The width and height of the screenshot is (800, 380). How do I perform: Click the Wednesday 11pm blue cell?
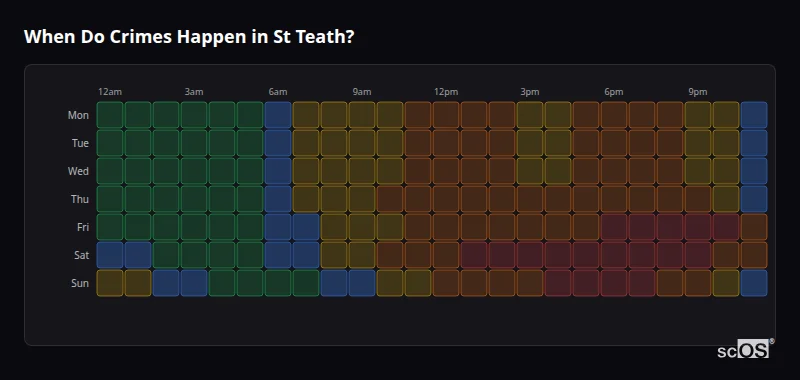(x=754, y=171)
